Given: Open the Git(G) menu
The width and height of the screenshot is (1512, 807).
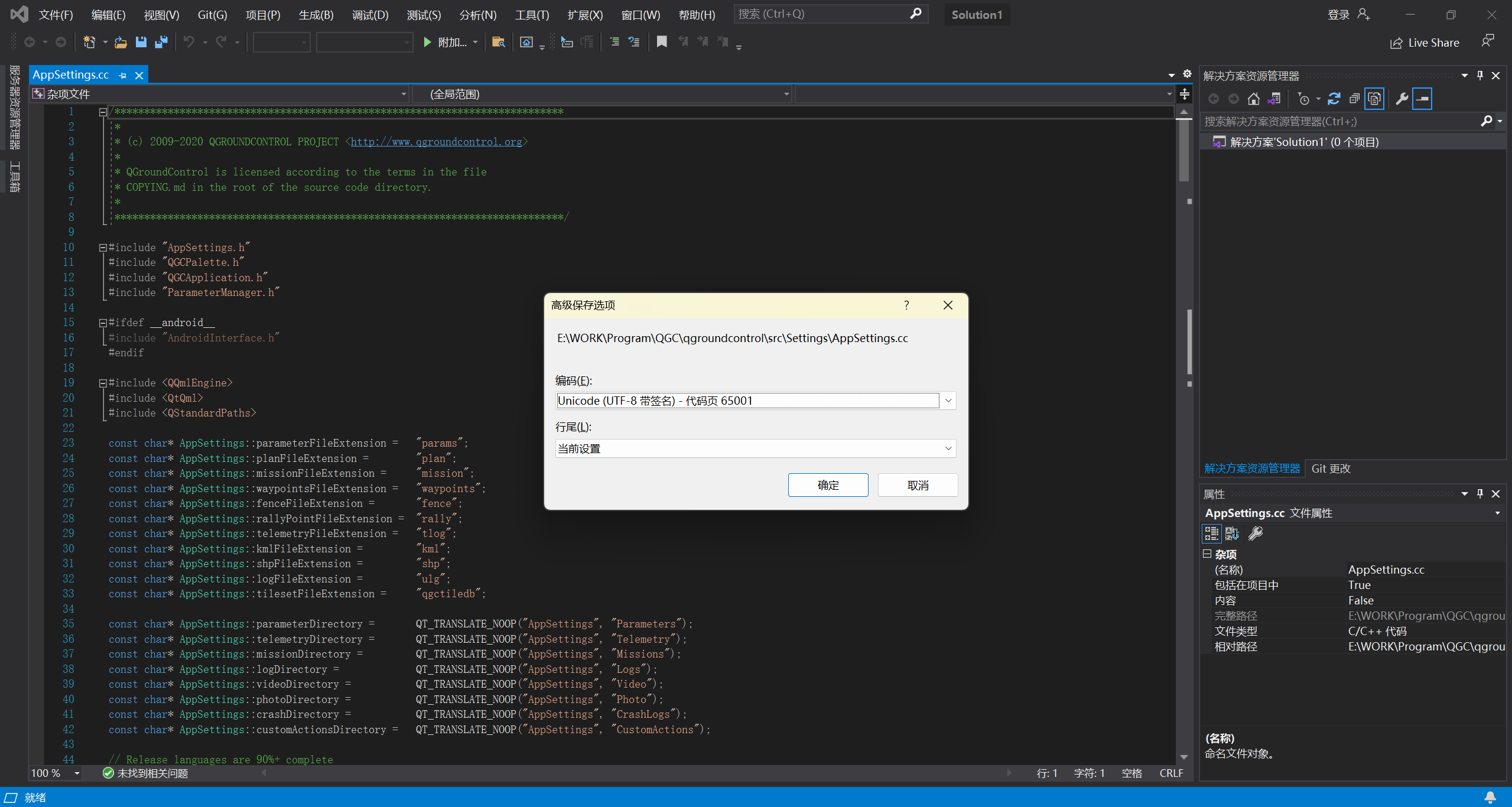Looking at the screenshot, I should pos(212,15).
